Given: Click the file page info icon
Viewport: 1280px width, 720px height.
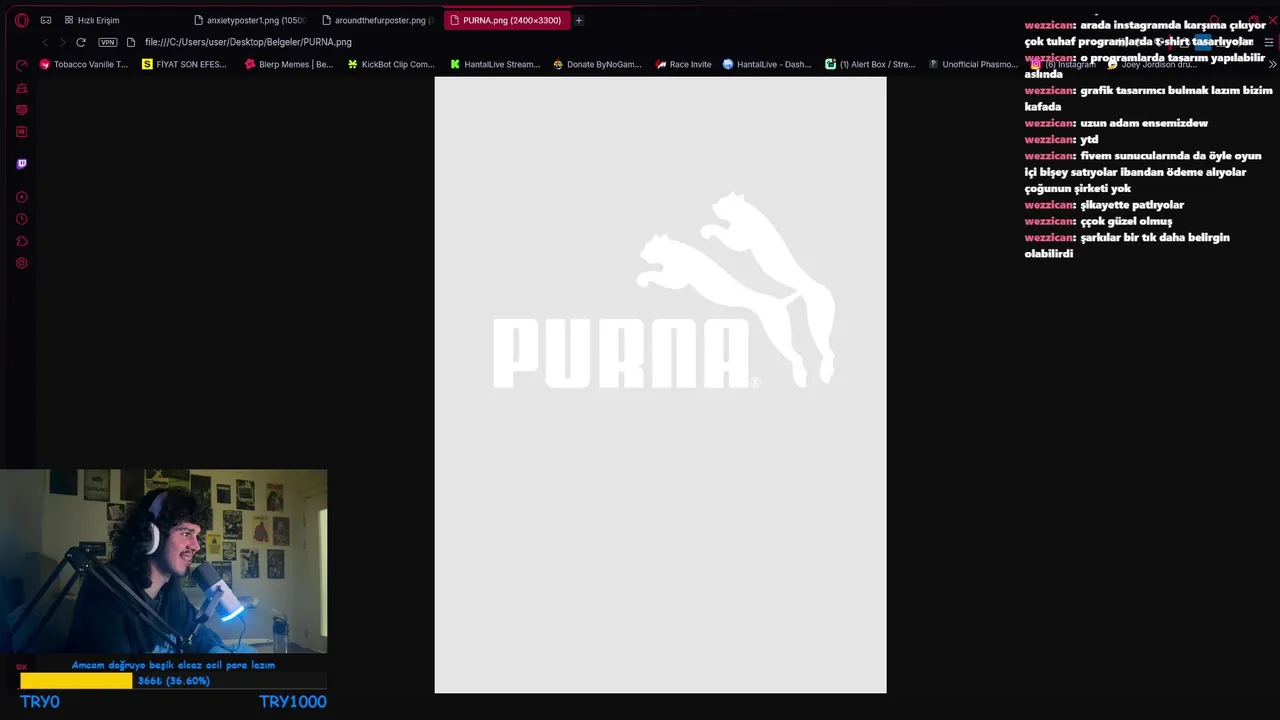Looking at the screenshot, I should pos(131,42).
